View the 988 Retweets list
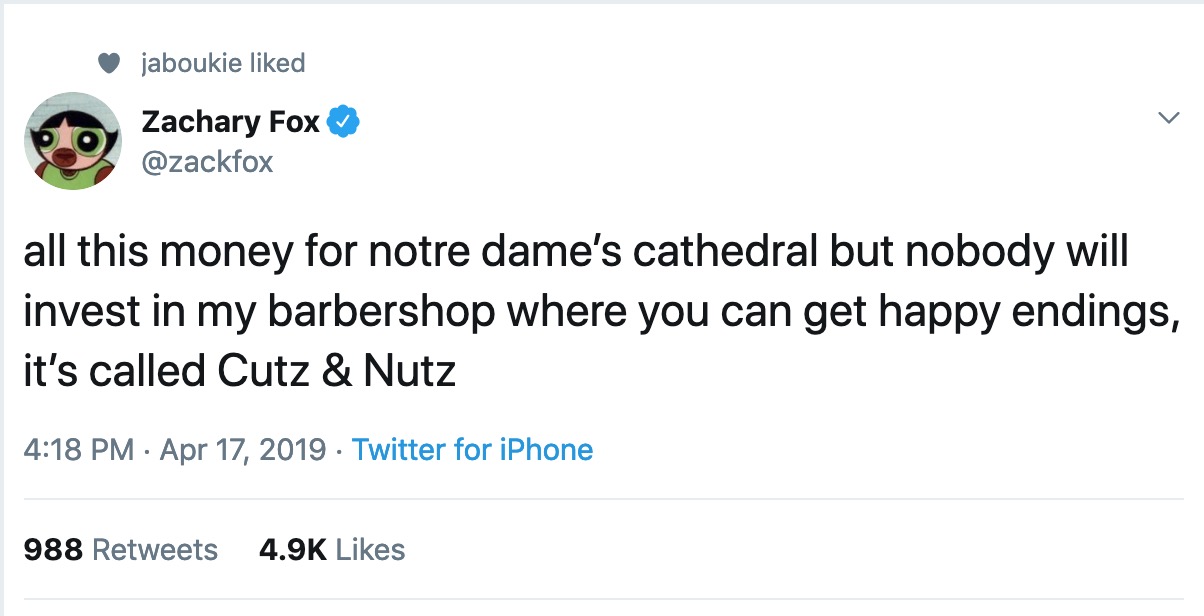The width and height of the screenshot is (1204, 616). (x=119, y=550)
